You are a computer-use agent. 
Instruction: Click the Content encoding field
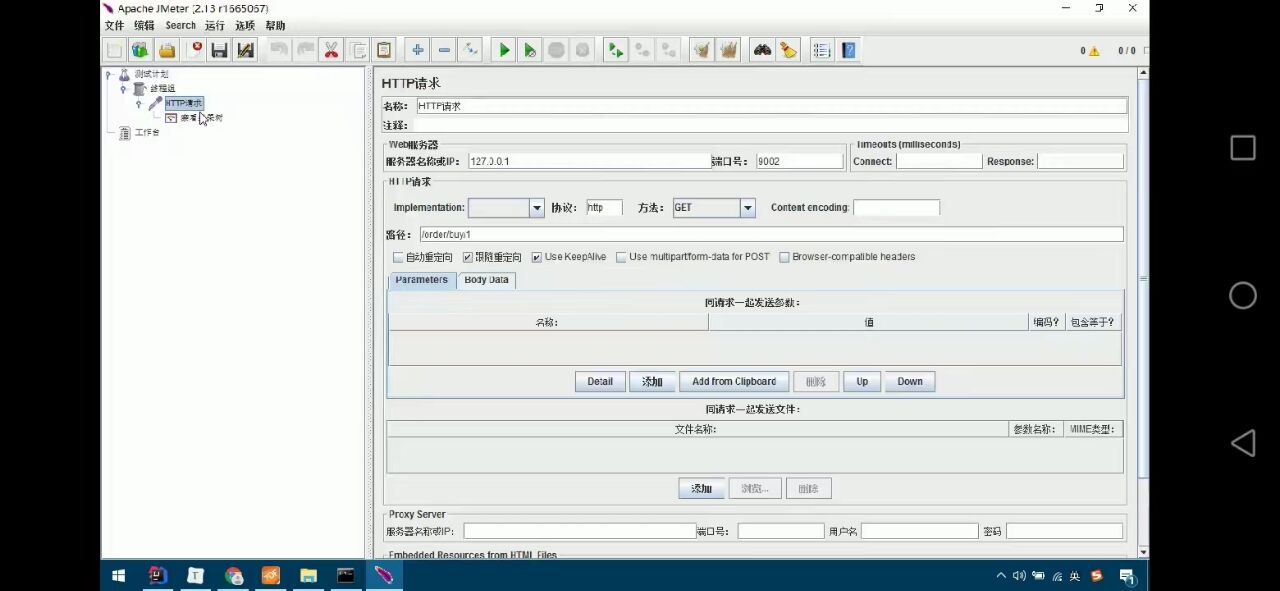(896, 208)
